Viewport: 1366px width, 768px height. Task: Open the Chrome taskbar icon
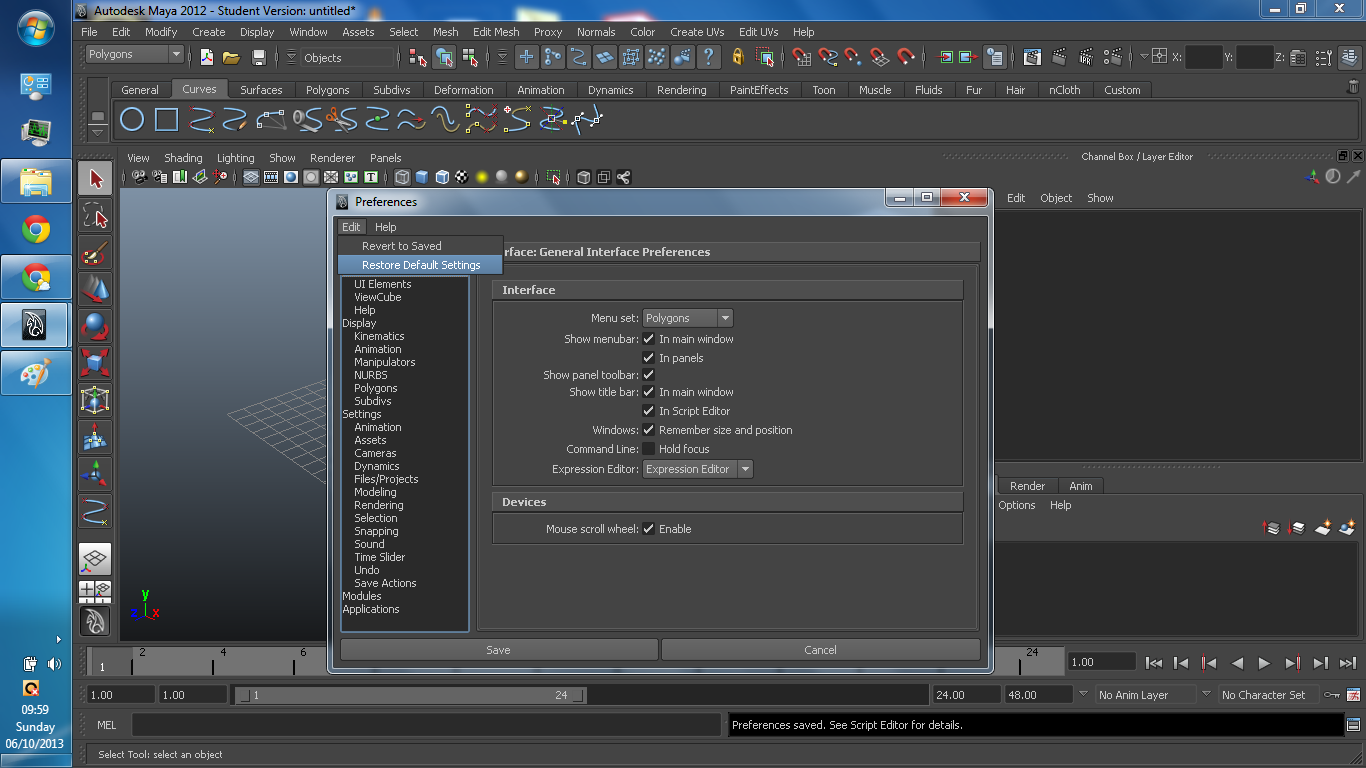(36, 231)
